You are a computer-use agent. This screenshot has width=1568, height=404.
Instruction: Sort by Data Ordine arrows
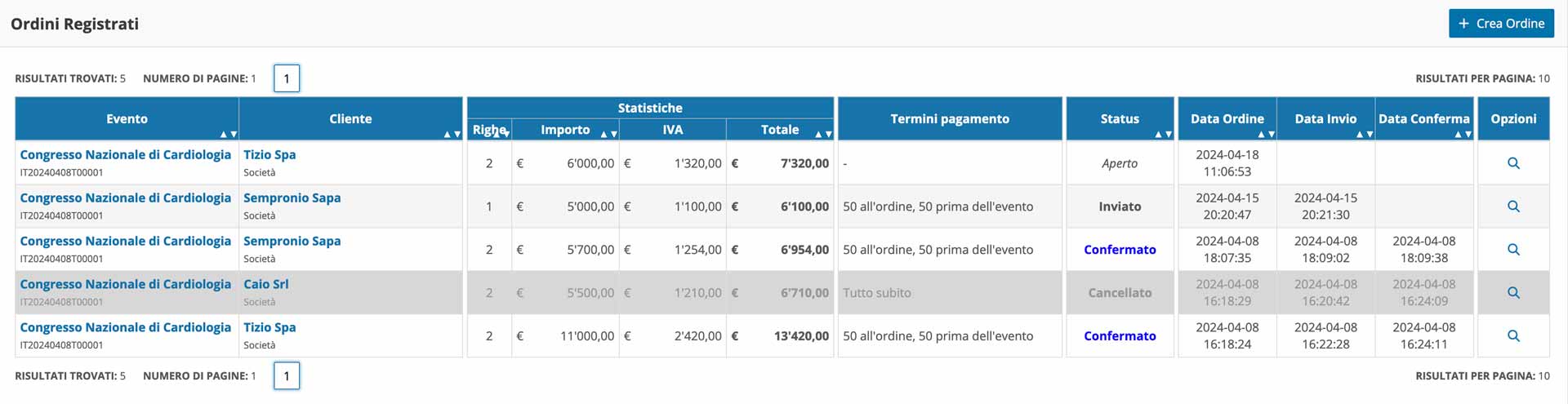coord(1266,134)
